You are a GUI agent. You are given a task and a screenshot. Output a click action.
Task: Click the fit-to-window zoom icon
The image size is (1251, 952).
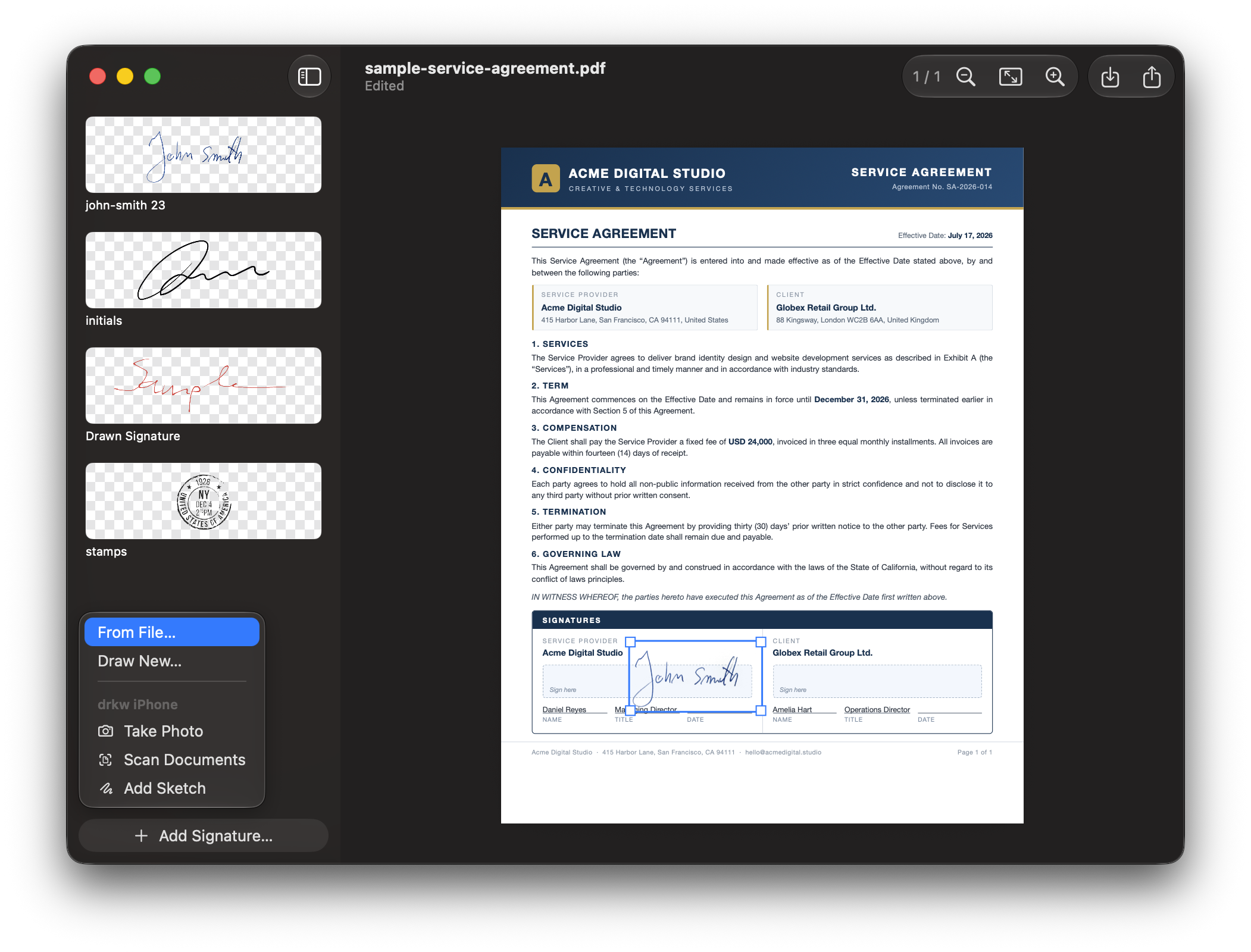click(x=1010, y=77)
